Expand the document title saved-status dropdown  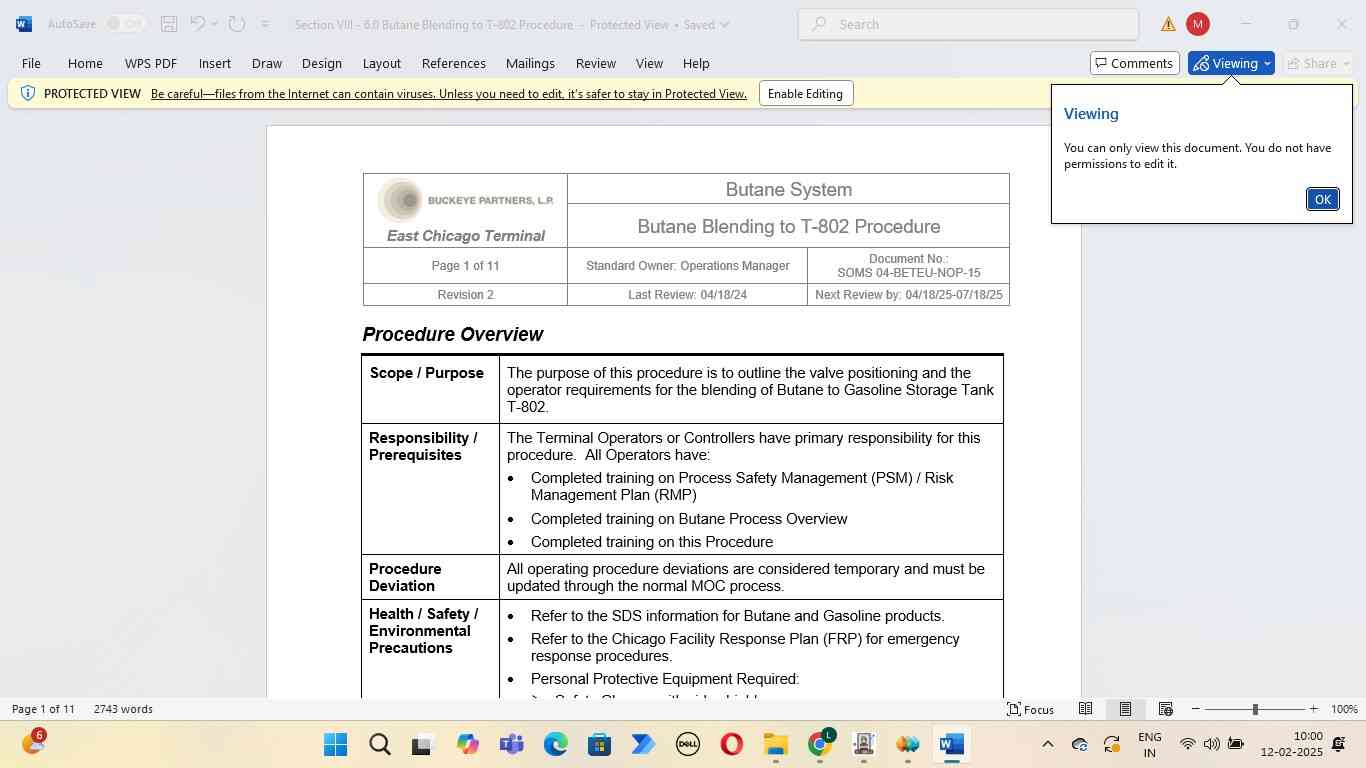coord(724,24)
